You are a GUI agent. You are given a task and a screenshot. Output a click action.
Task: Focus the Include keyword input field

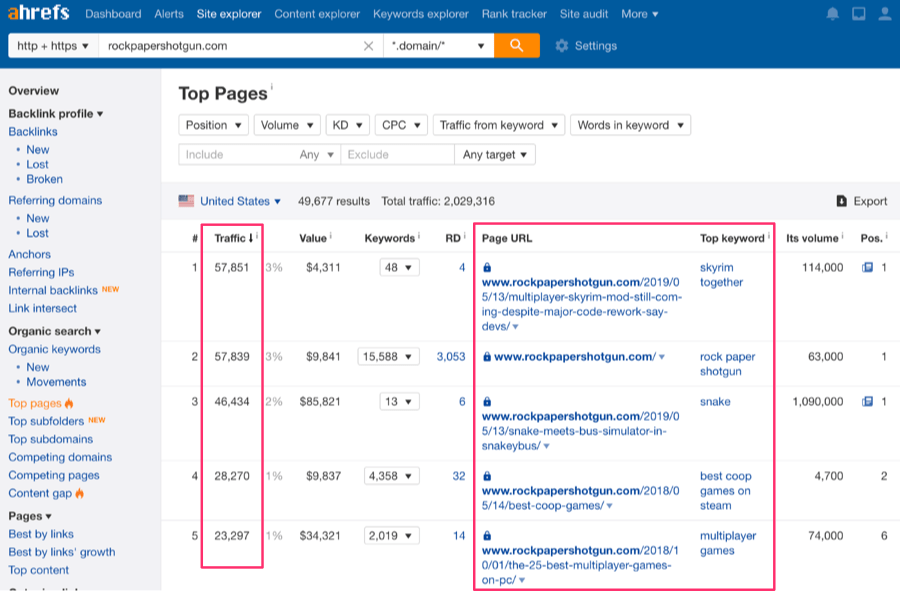(235, 154)
